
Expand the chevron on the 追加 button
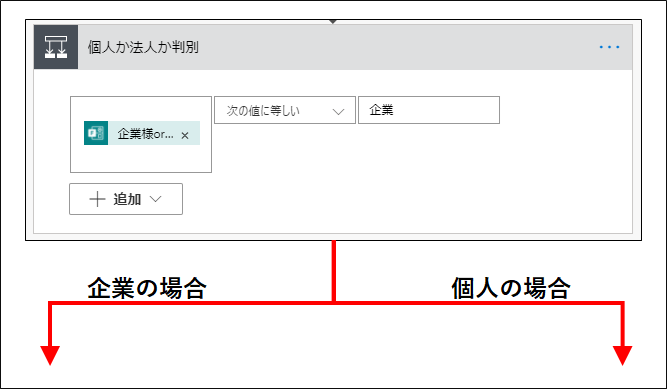coord(156,199)
